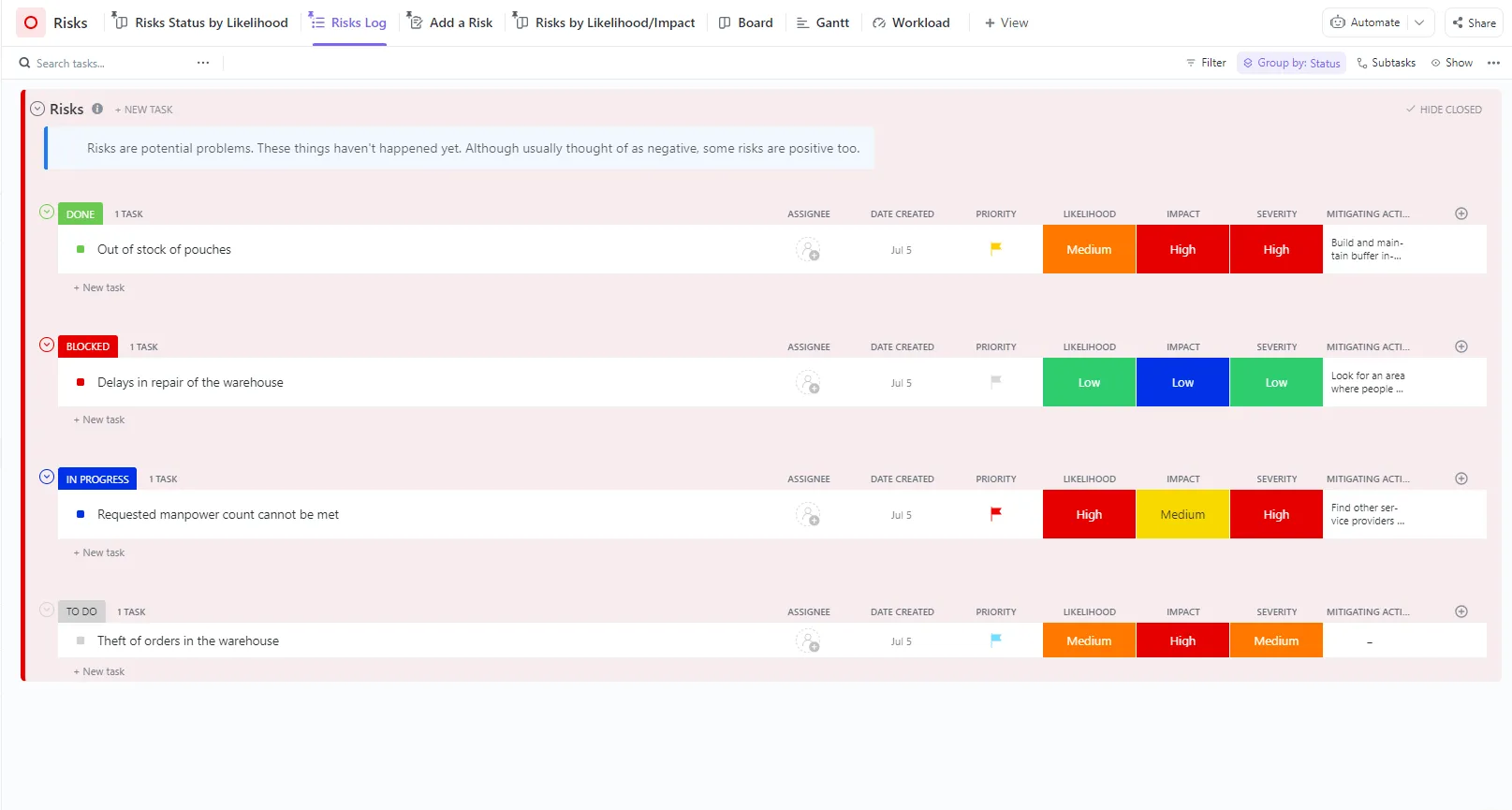Click status square of Out of stock of pouches

click(81, 249)
